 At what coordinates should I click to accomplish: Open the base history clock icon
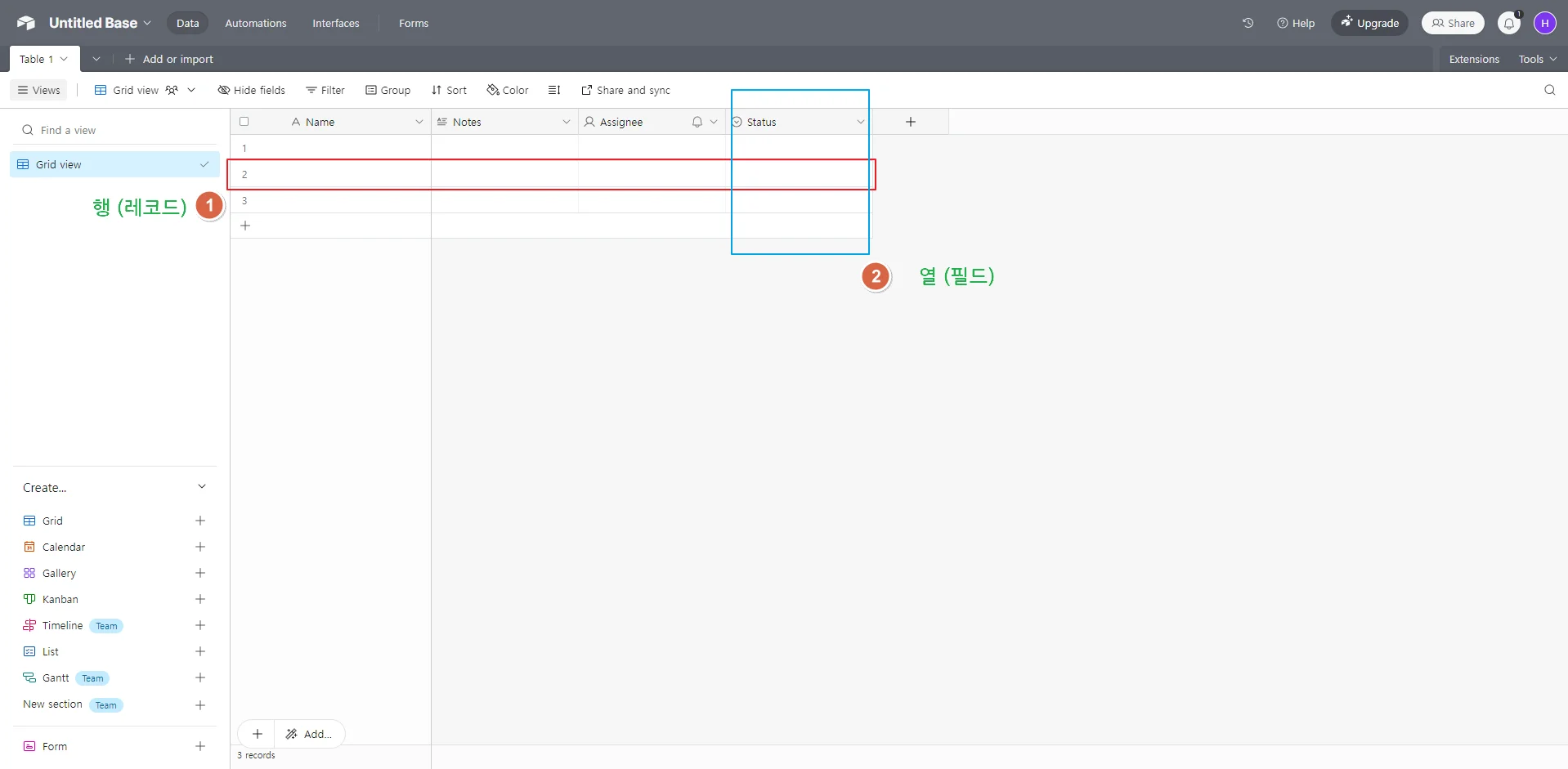click(1248, 23)
